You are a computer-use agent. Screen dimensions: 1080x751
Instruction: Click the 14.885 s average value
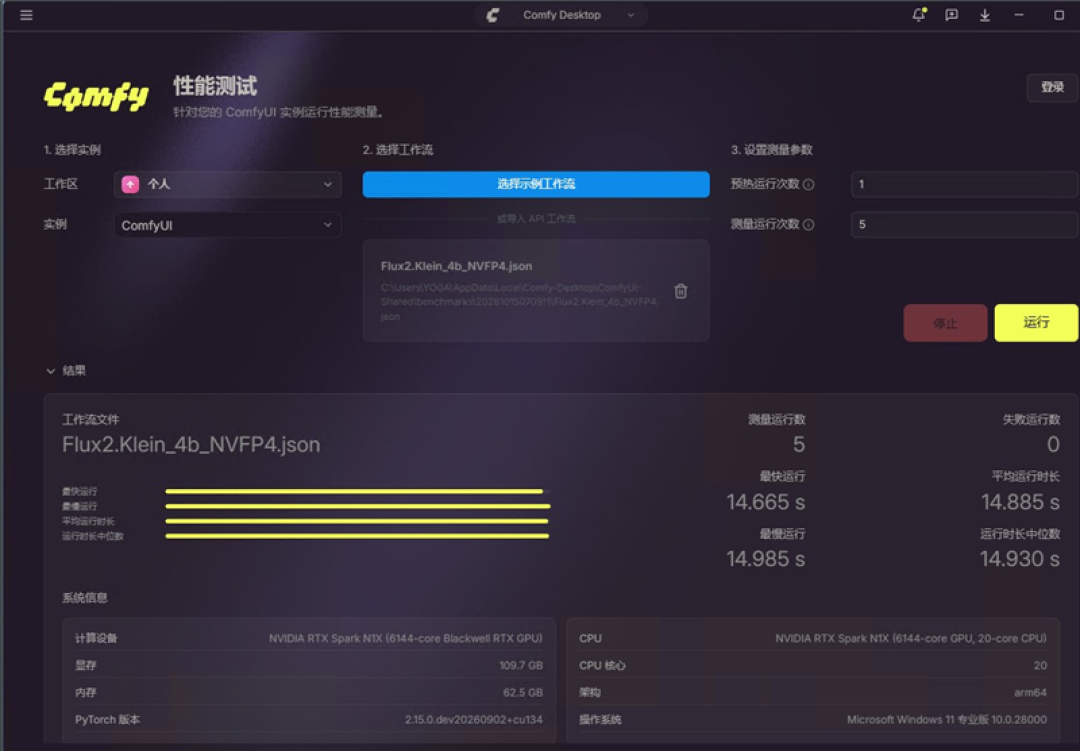click(1020, 502)
